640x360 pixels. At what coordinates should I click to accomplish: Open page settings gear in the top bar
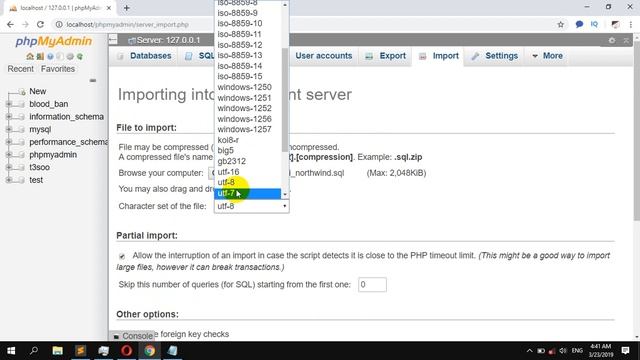611,40
